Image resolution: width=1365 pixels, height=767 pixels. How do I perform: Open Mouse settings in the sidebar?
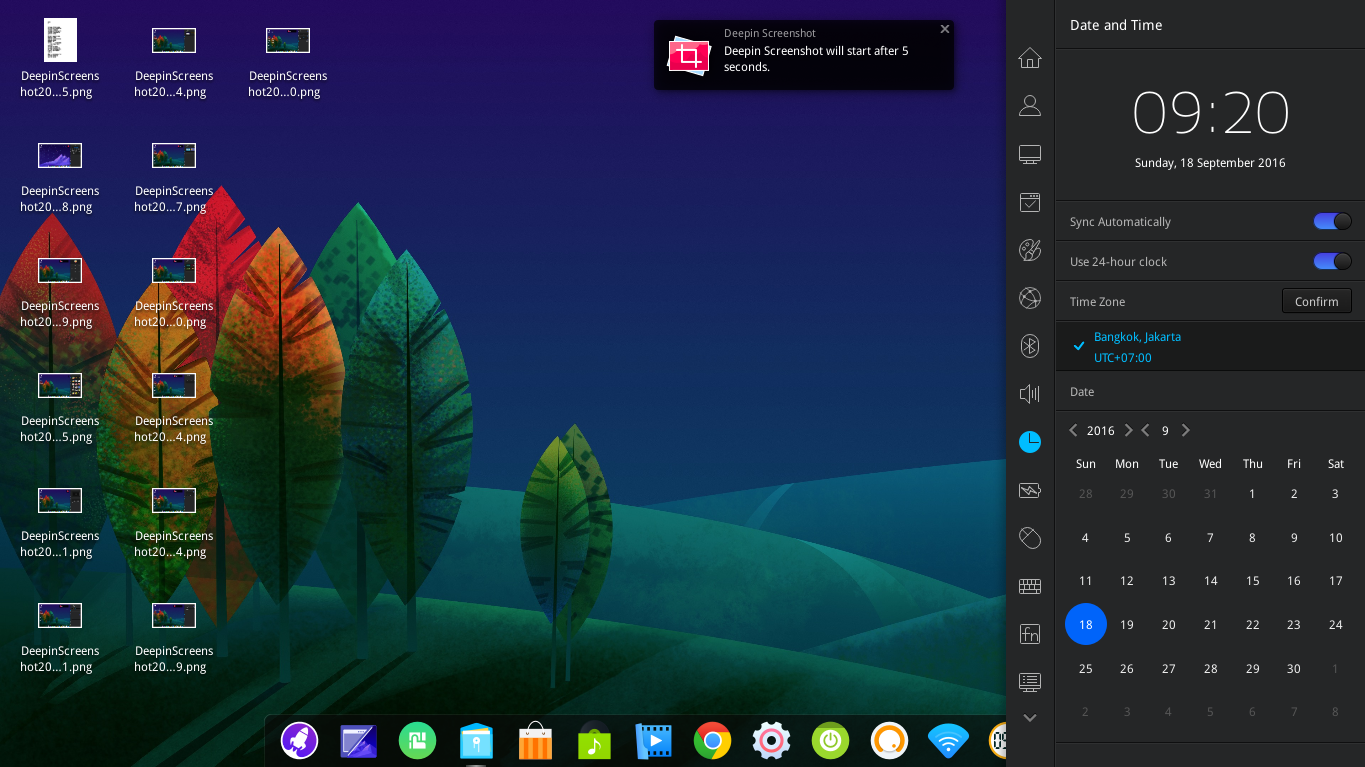pyautogui.click(x=1029, y=538)
